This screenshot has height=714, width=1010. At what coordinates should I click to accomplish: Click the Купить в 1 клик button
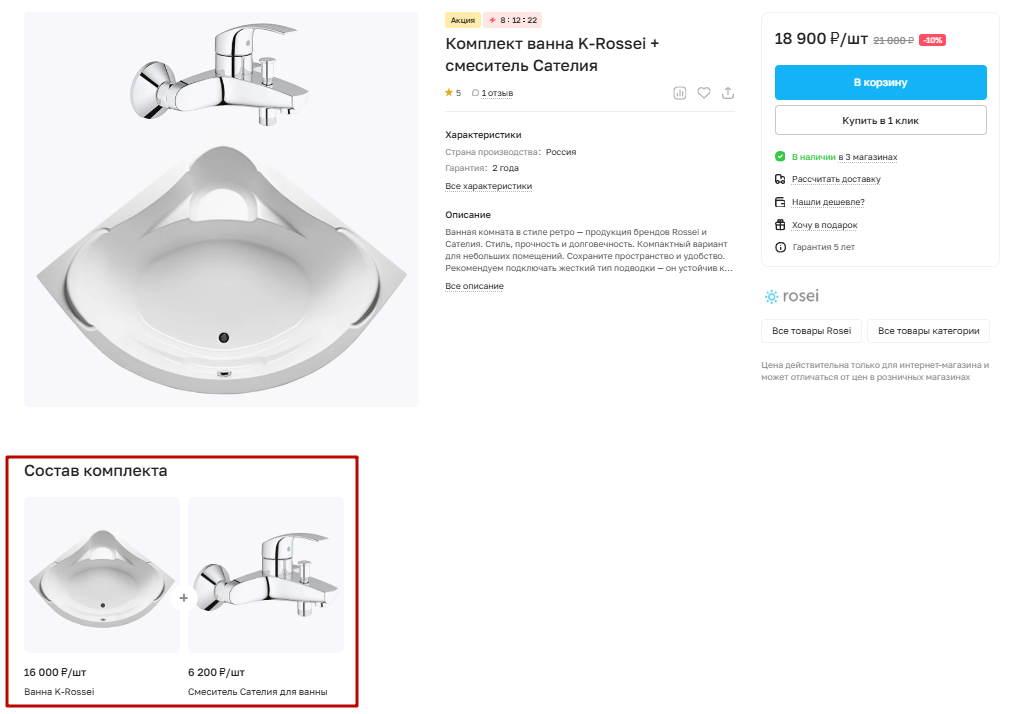coord(881,121)
